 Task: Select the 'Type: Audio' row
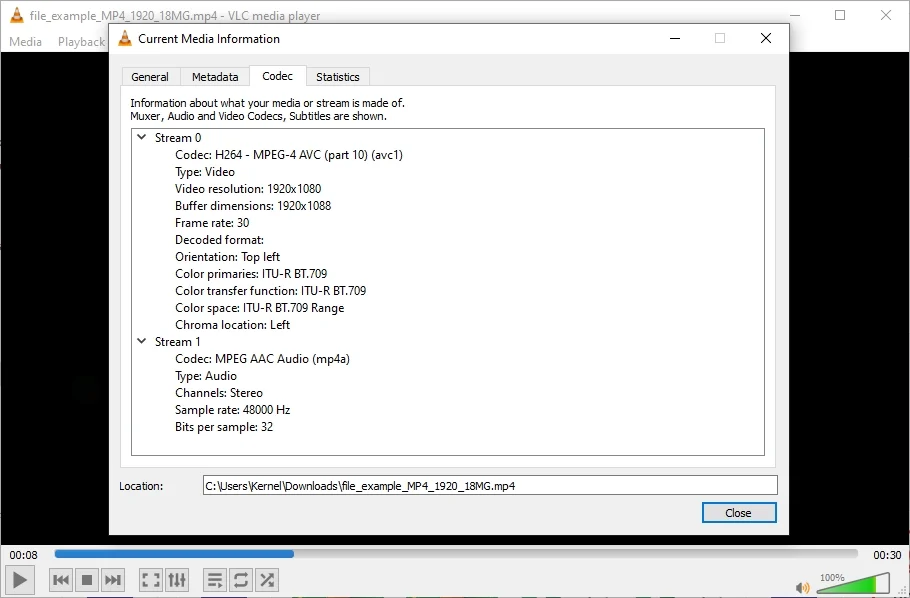tap(205, 376)
